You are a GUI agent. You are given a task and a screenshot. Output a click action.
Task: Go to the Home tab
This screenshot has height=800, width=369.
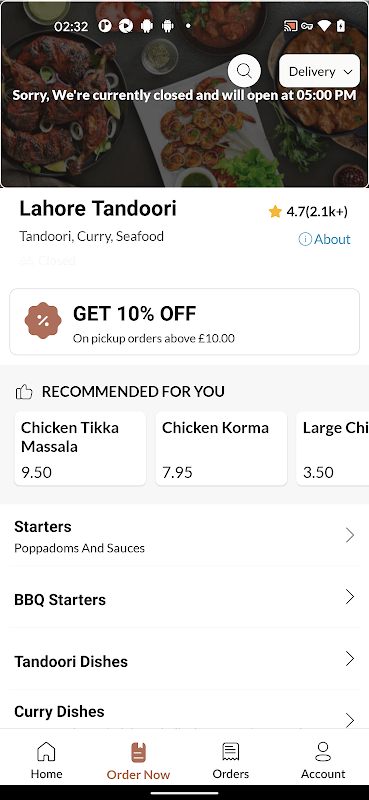coord(46,760)
